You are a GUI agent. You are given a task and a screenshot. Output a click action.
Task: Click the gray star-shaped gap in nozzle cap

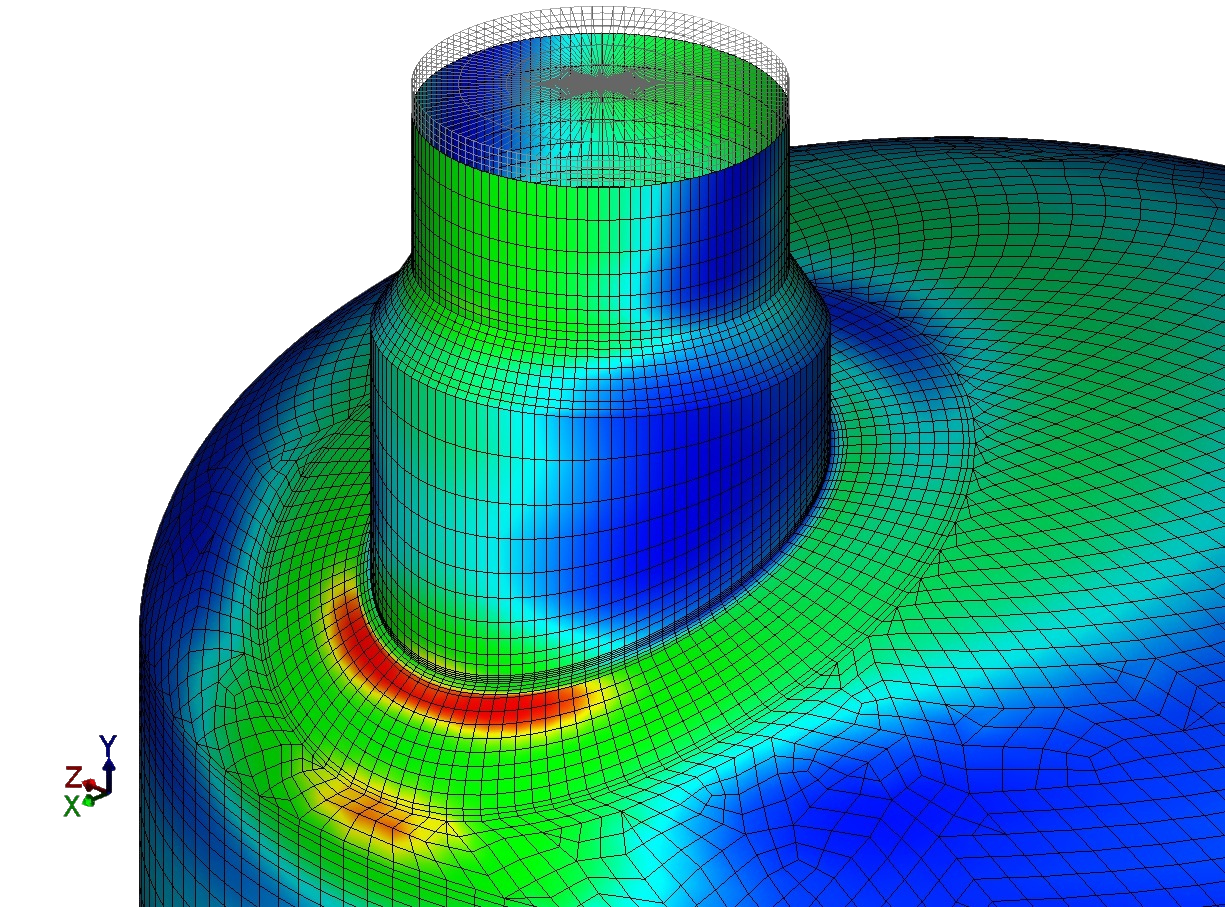[x=600, y=83]
